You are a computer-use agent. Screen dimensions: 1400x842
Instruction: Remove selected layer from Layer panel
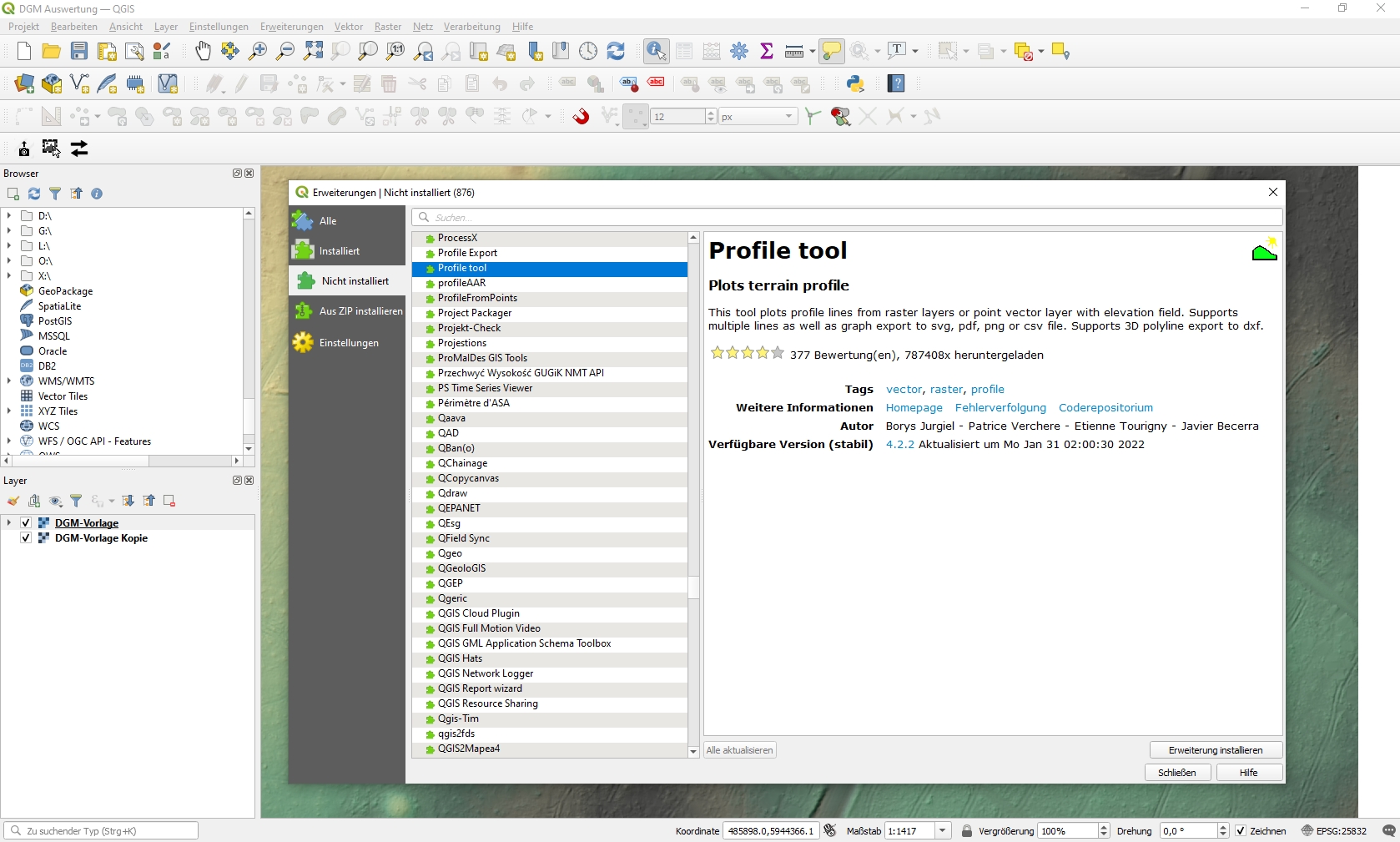(169, 501)
